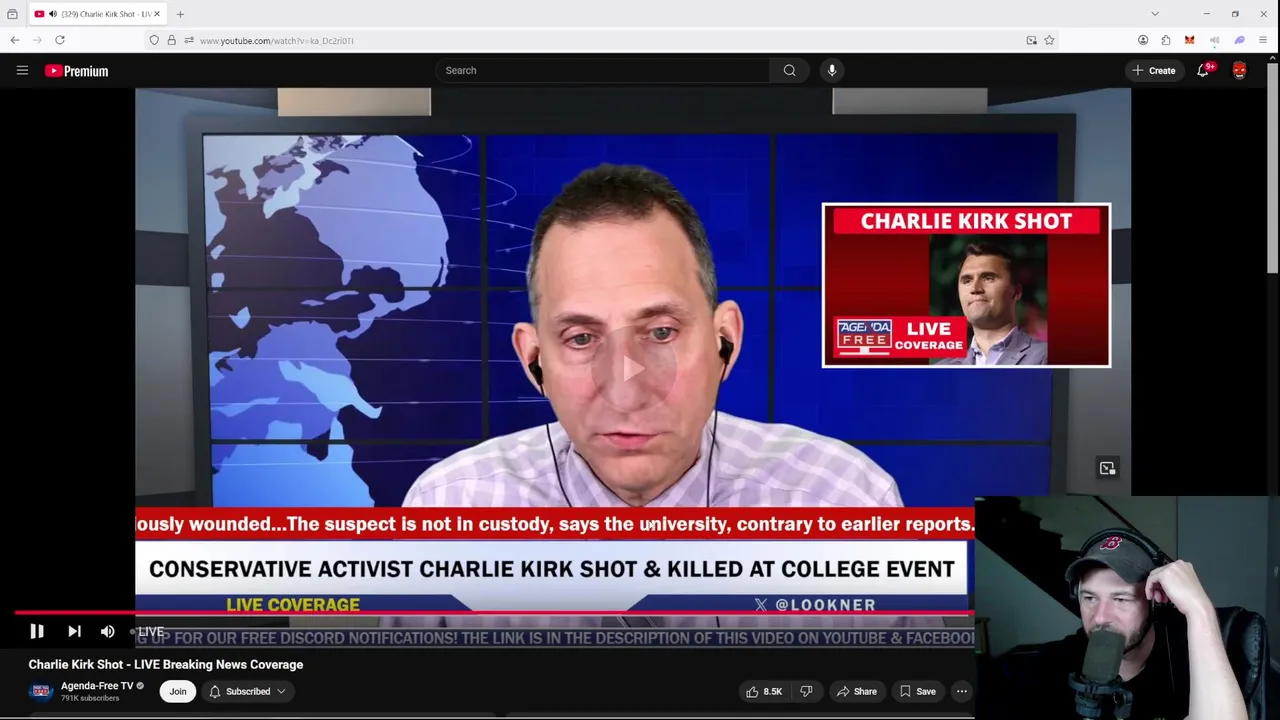The height and width of the screenshot is (720, 1280).
Task: Skip to next video
Action: 74,631
